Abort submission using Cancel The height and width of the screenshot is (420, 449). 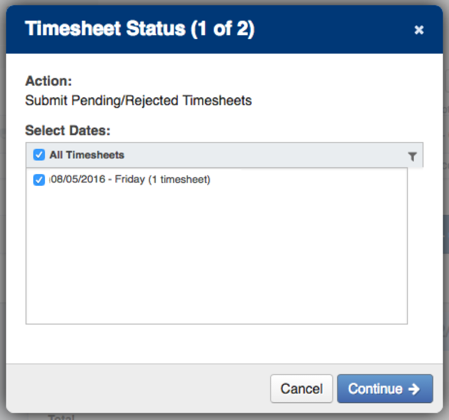(x=301, y=389)
